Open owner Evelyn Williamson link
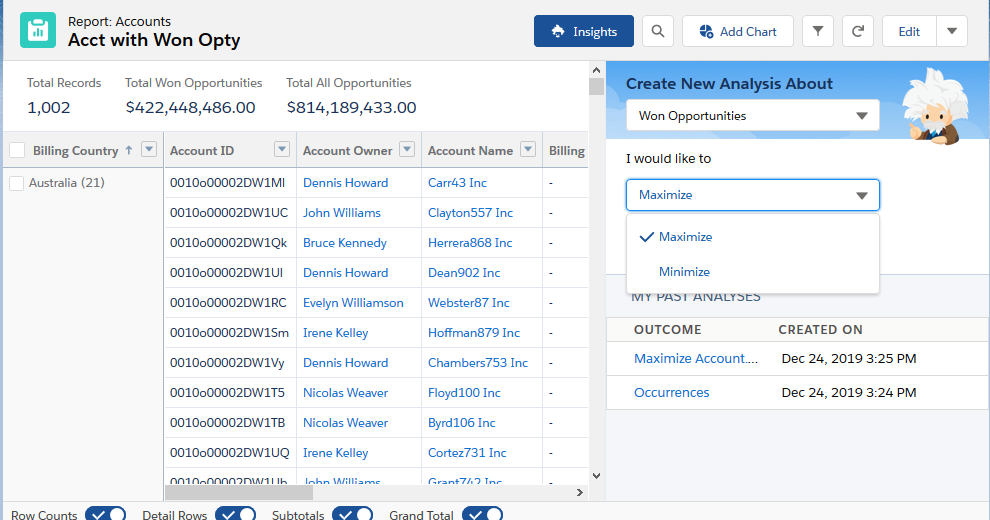990x520 pixels. (x=353, y=303)
